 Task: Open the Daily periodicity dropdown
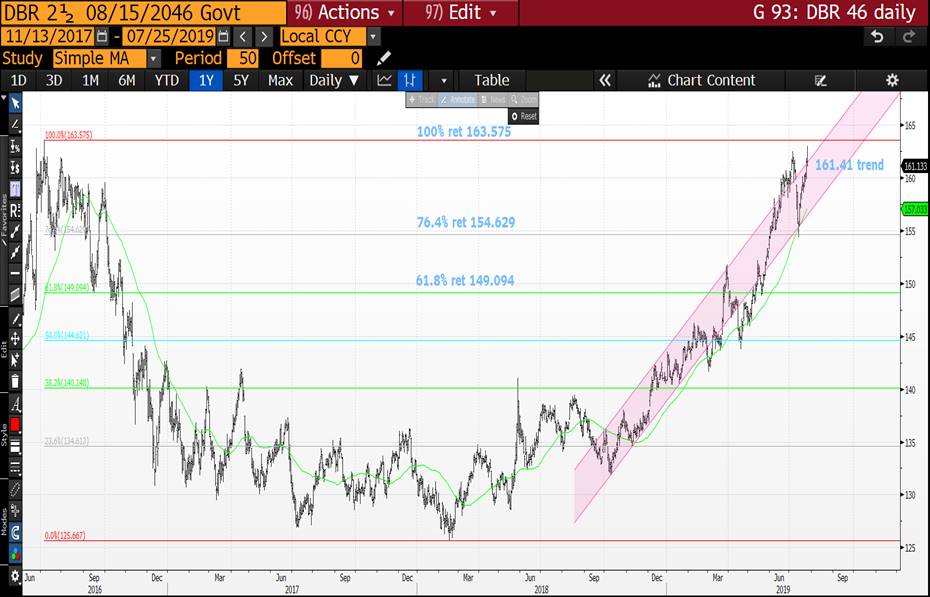tap(334, 80)
